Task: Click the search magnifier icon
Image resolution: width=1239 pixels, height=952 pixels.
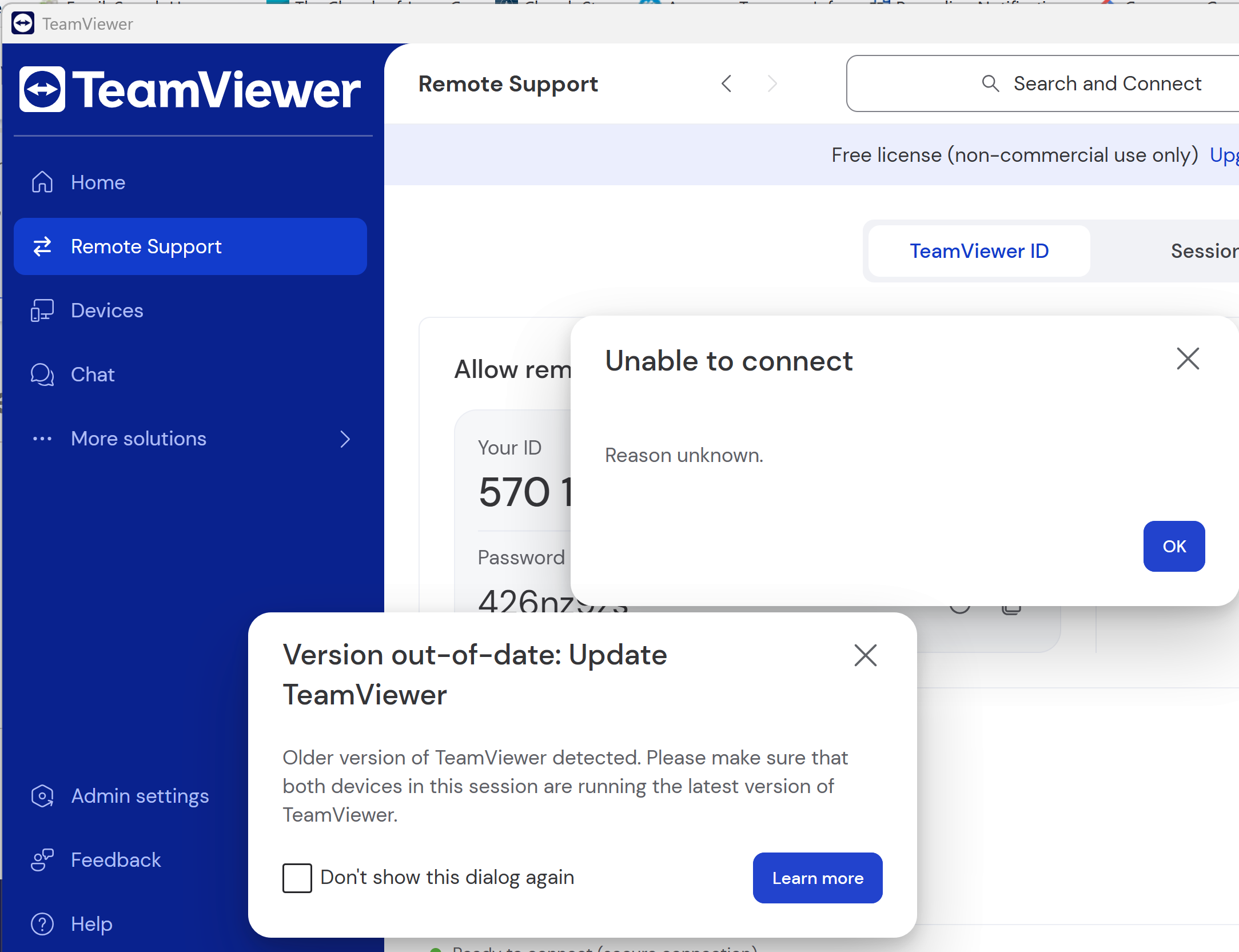Action: (x=990, y=83)
